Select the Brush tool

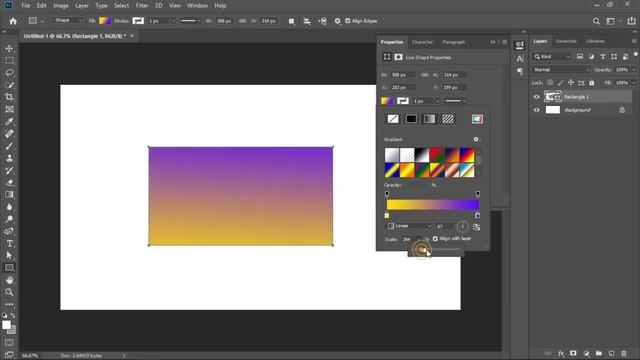[x=9, y=146]
